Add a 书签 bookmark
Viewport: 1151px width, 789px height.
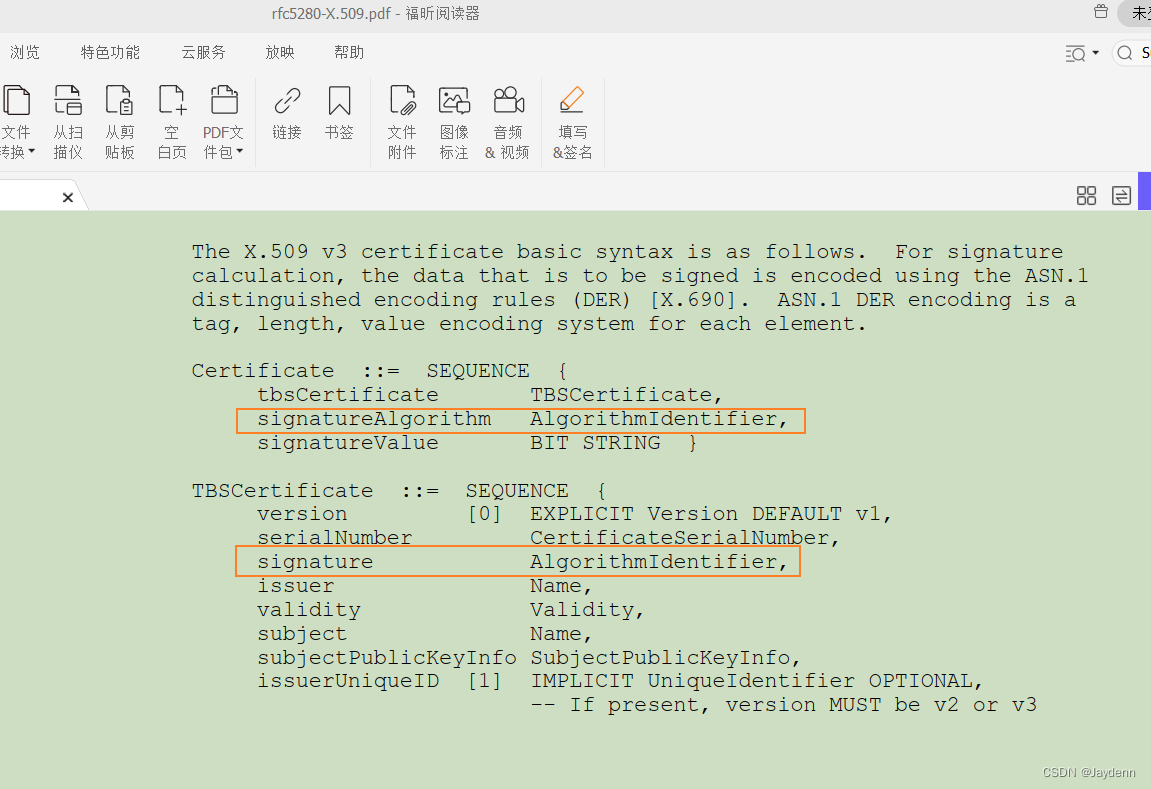(x=339, y=113)
